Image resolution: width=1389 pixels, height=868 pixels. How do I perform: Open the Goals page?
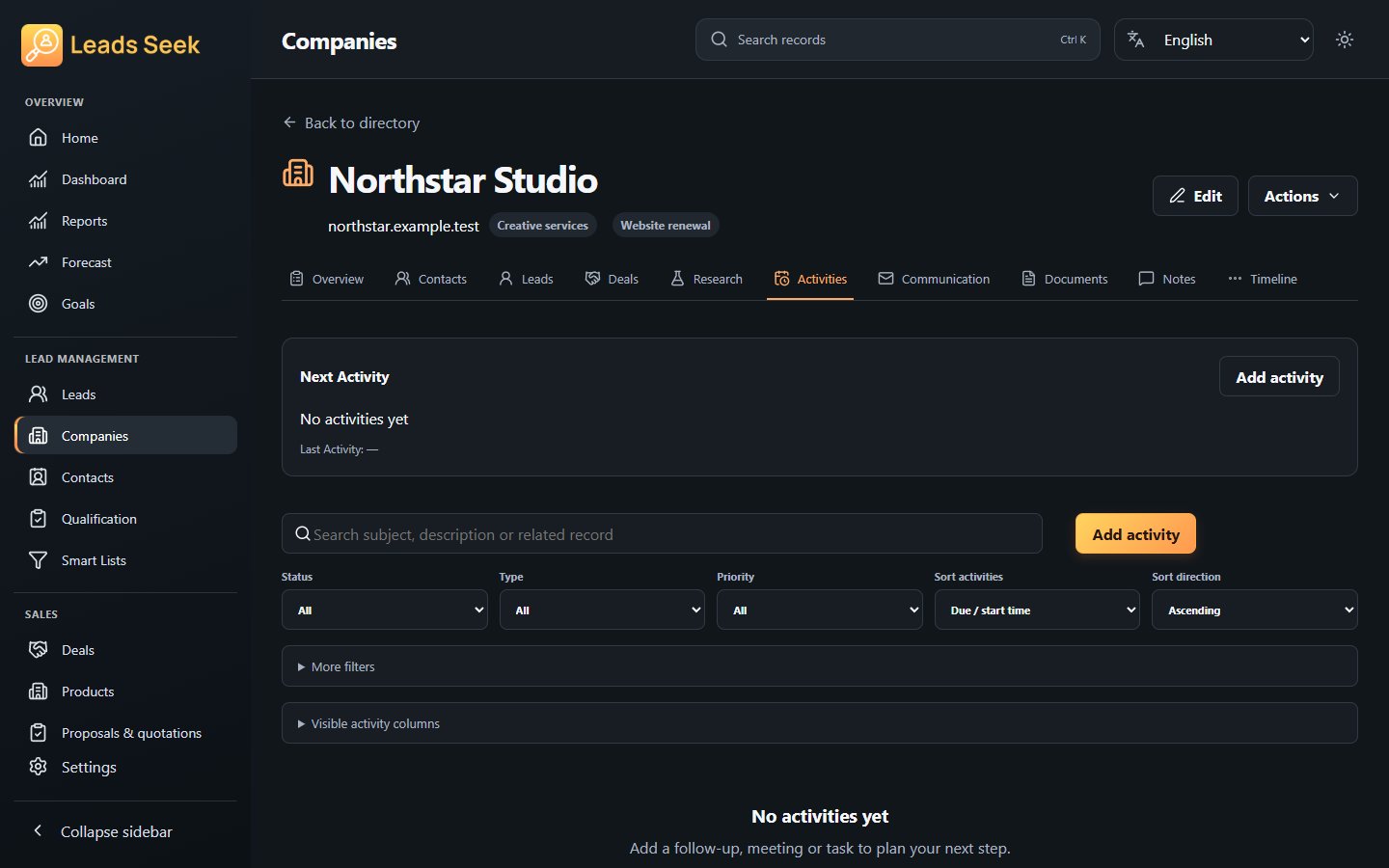tap(125, 304)
